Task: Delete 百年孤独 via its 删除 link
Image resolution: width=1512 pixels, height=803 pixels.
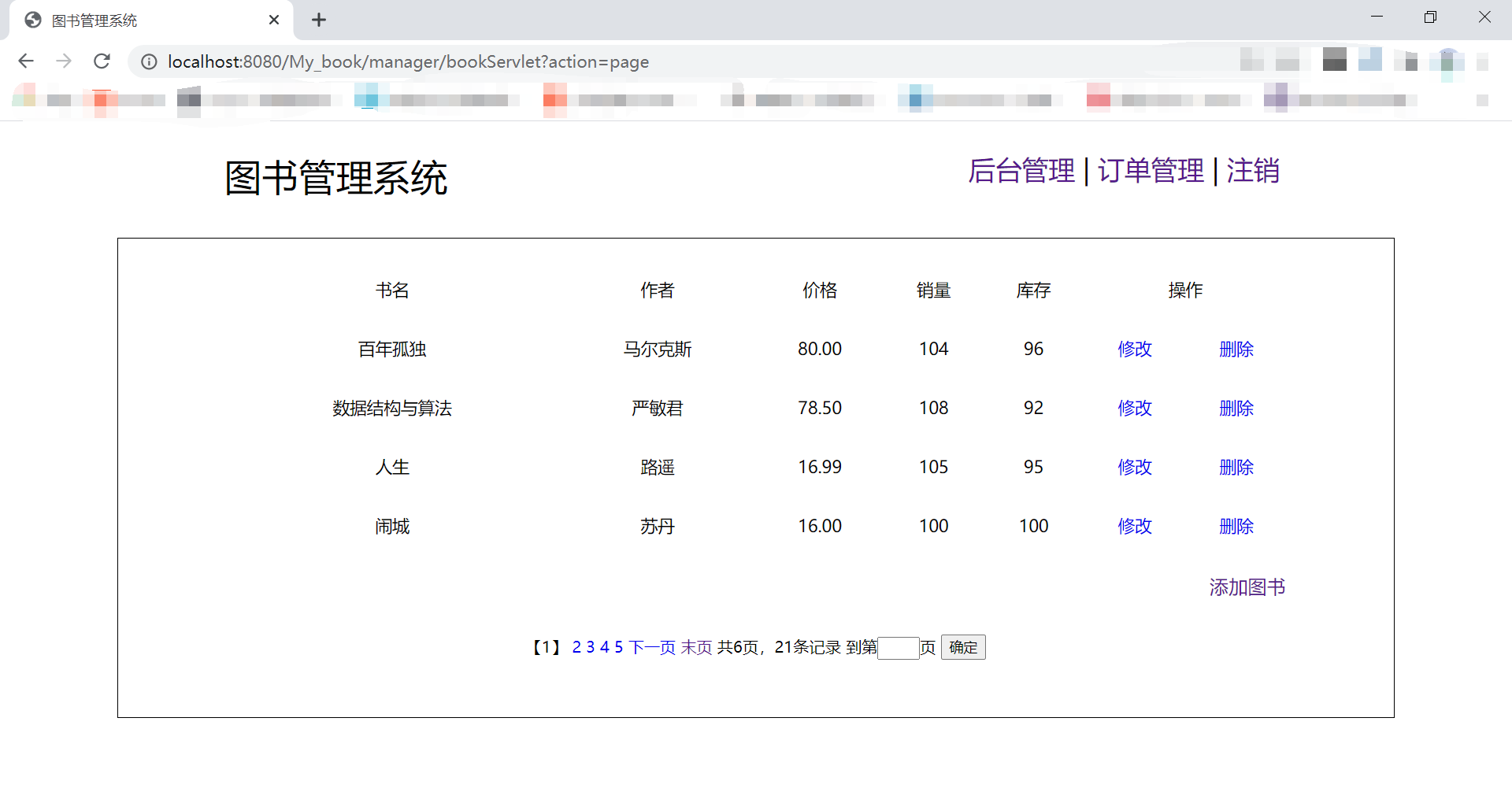Action: [1236, 349]
